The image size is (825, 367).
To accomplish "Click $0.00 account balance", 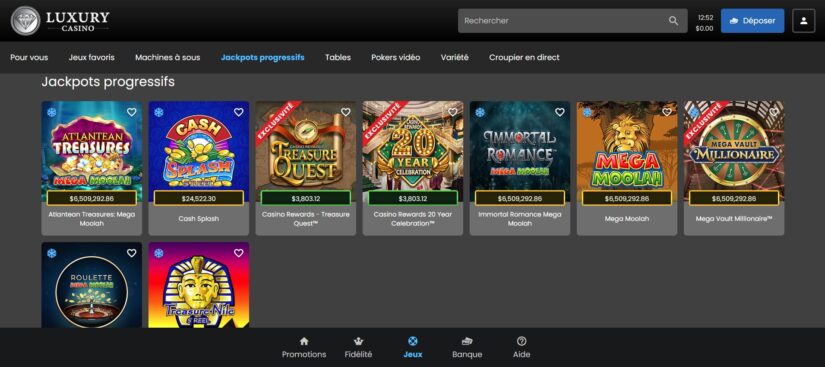I will click(705, 28).
